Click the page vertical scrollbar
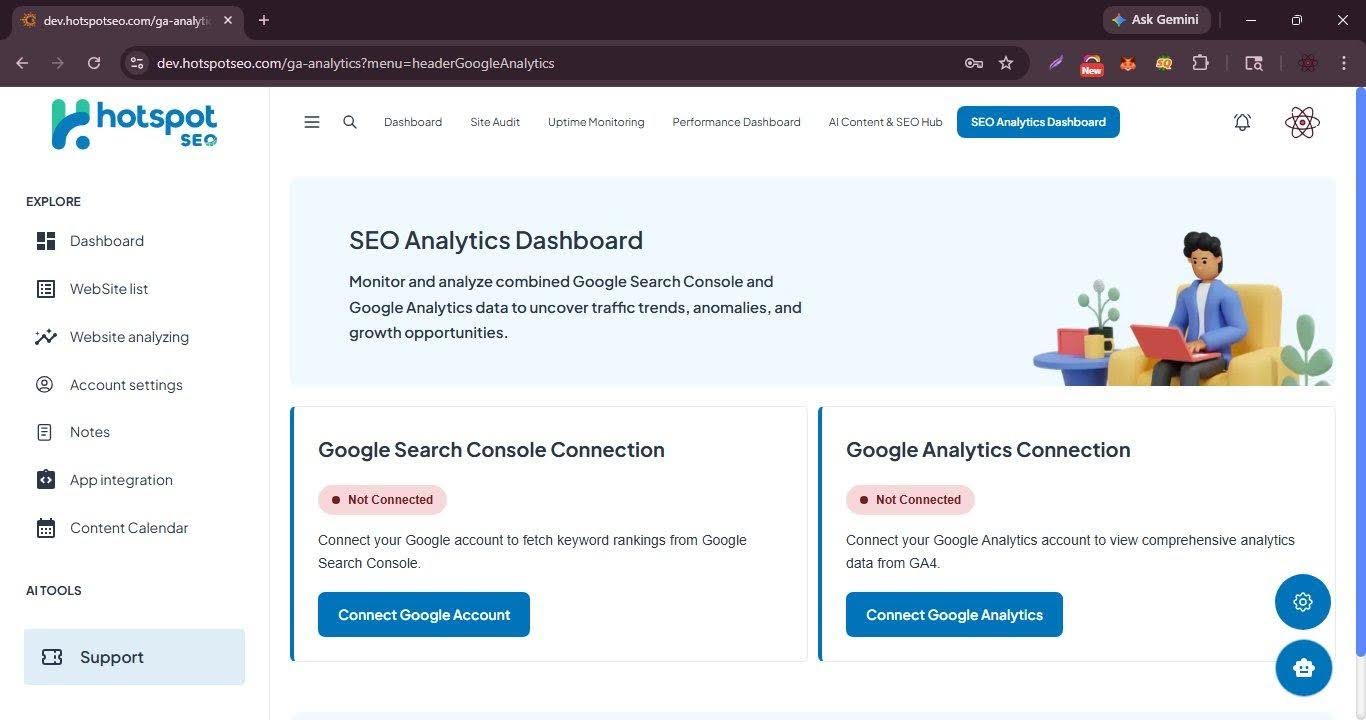Image resolution: width=1366 pixels, height=720 pixels. (x=1359, y=370)
